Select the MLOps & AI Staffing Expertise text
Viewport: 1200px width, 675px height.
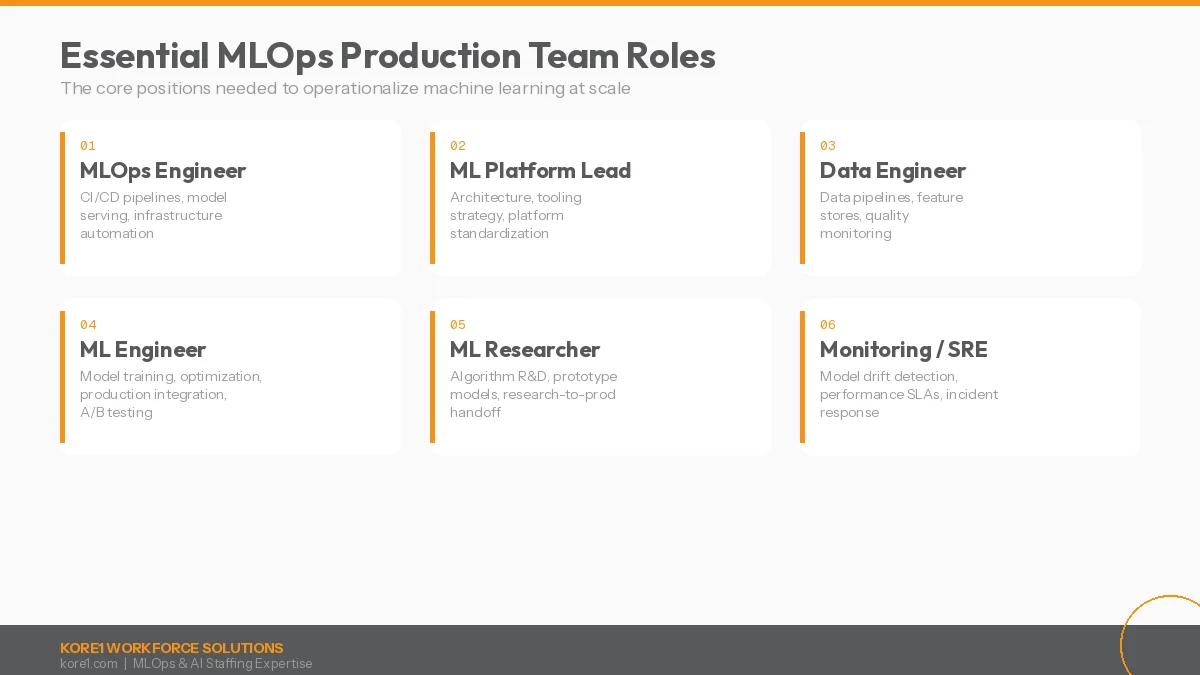(222, 663)
